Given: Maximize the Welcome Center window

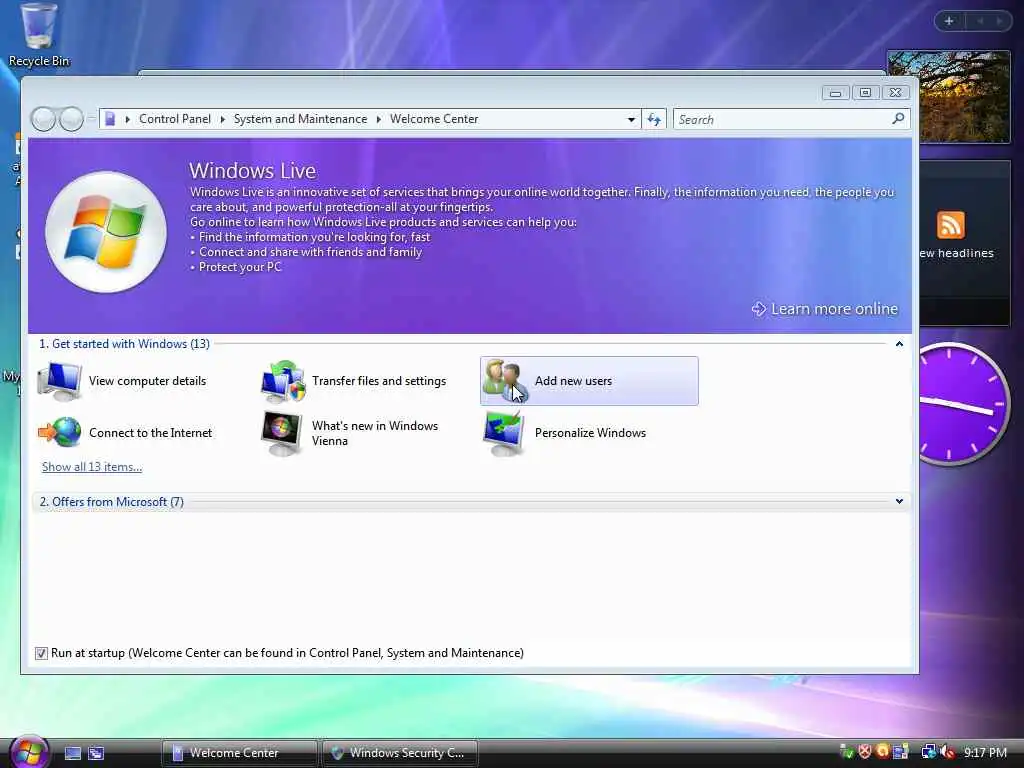Looking at the screenshot, I should coord(865,93).
